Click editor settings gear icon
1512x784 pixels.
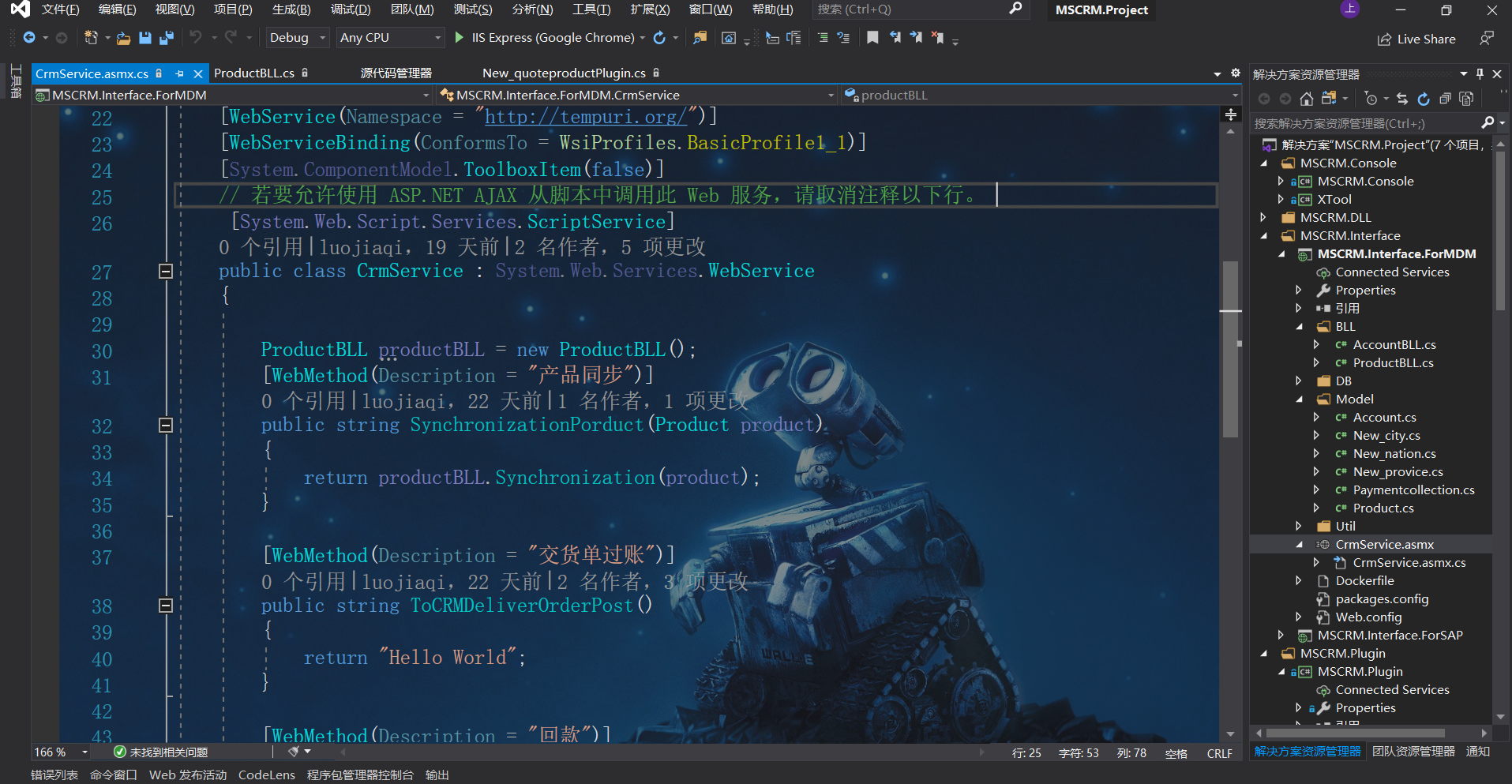pos(1236,73)
